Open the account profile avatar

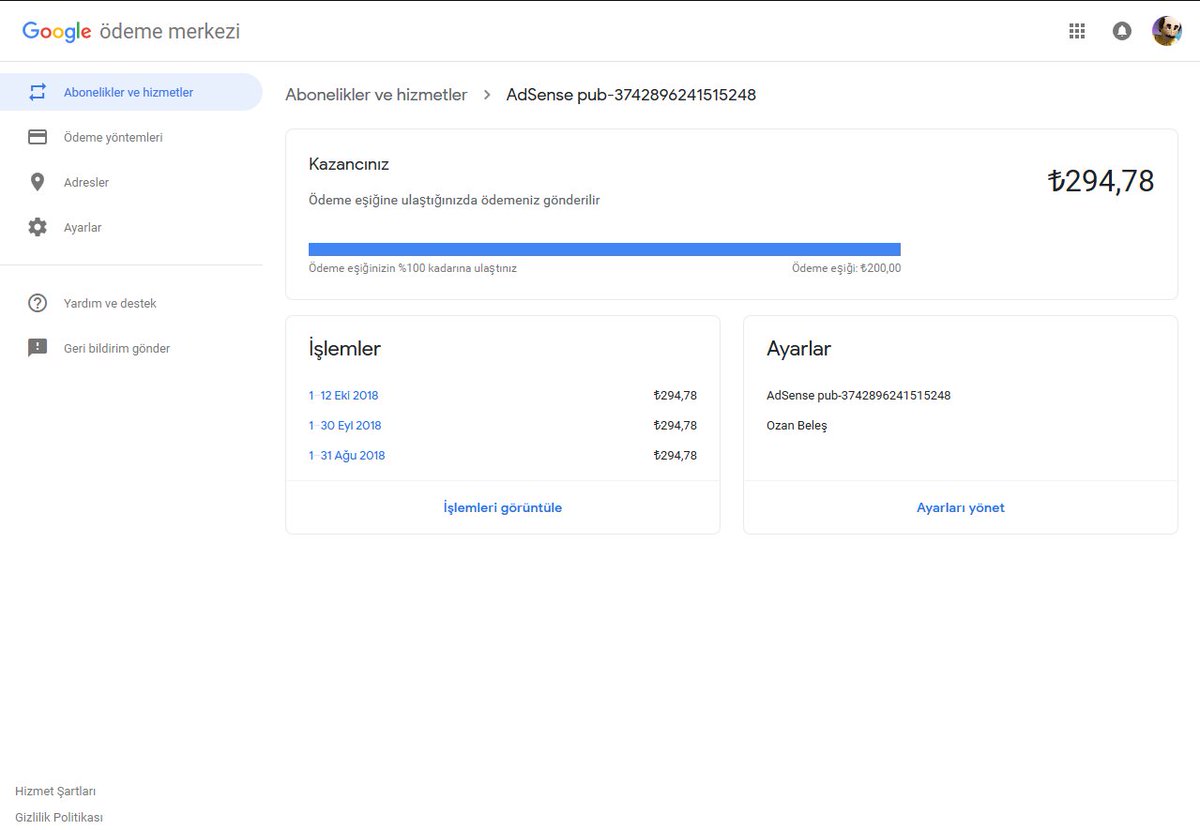[x=1167, y=31]
